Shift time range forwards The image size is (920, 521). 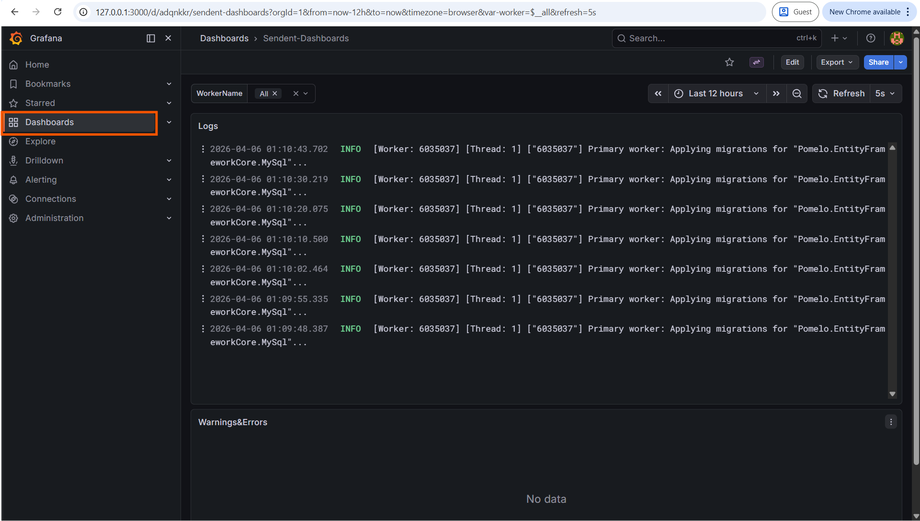click(776, 93)
